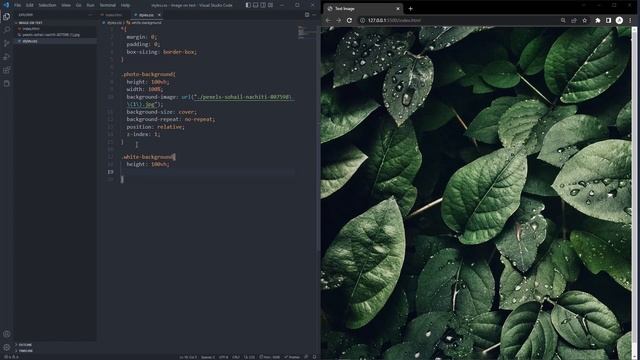This screenshot has width=640, height=360.
Task: Click UTF-8 encoding in status bar
Action: pos(224,357)
